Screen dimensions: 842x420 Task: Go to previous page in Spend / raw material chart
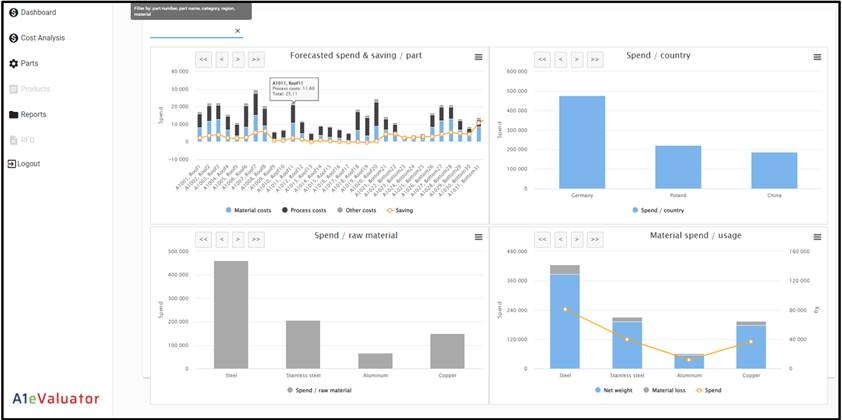222,239
